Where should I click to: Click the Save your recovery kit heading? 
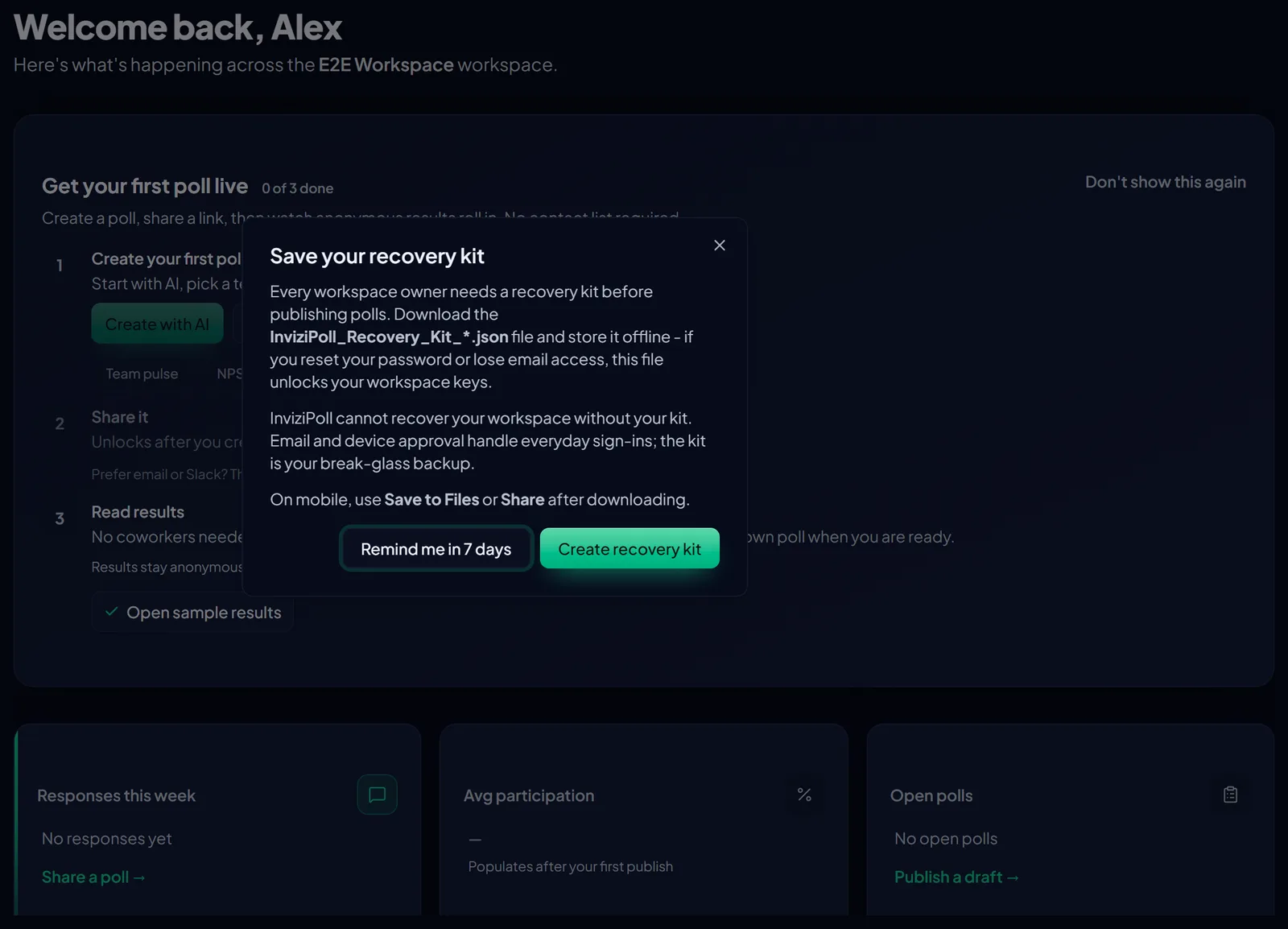(377, 256)
